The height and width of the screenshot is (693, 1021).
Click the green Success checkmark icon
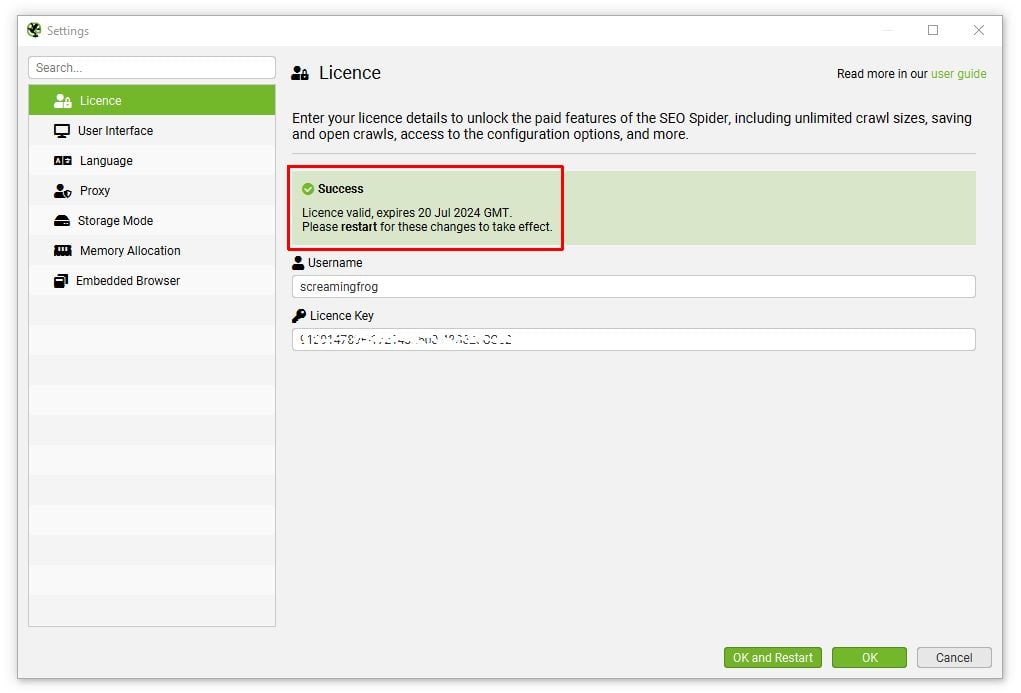308,188
